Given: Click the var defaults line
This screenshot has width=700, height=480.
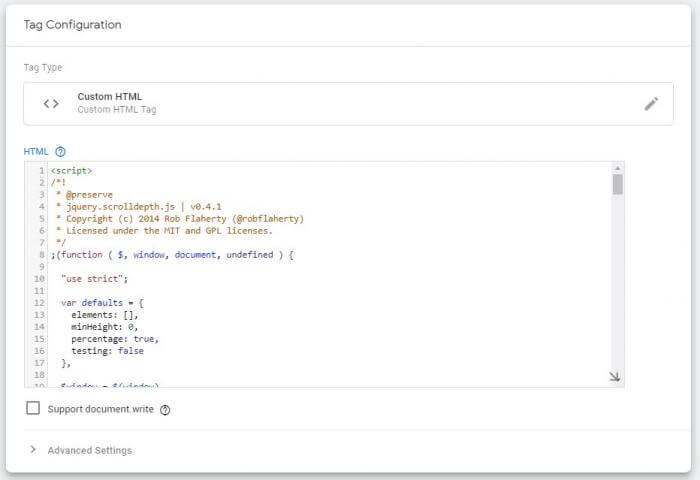Looking at the screenshot, I should tap(102, 303).
